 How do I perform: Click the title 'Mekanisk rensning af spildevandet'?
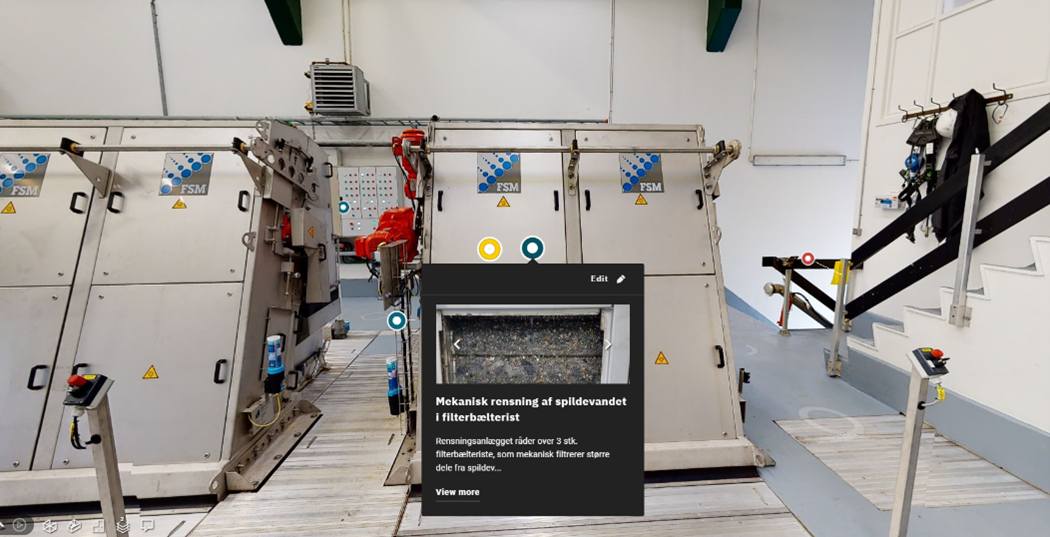[x=531, y=401]
